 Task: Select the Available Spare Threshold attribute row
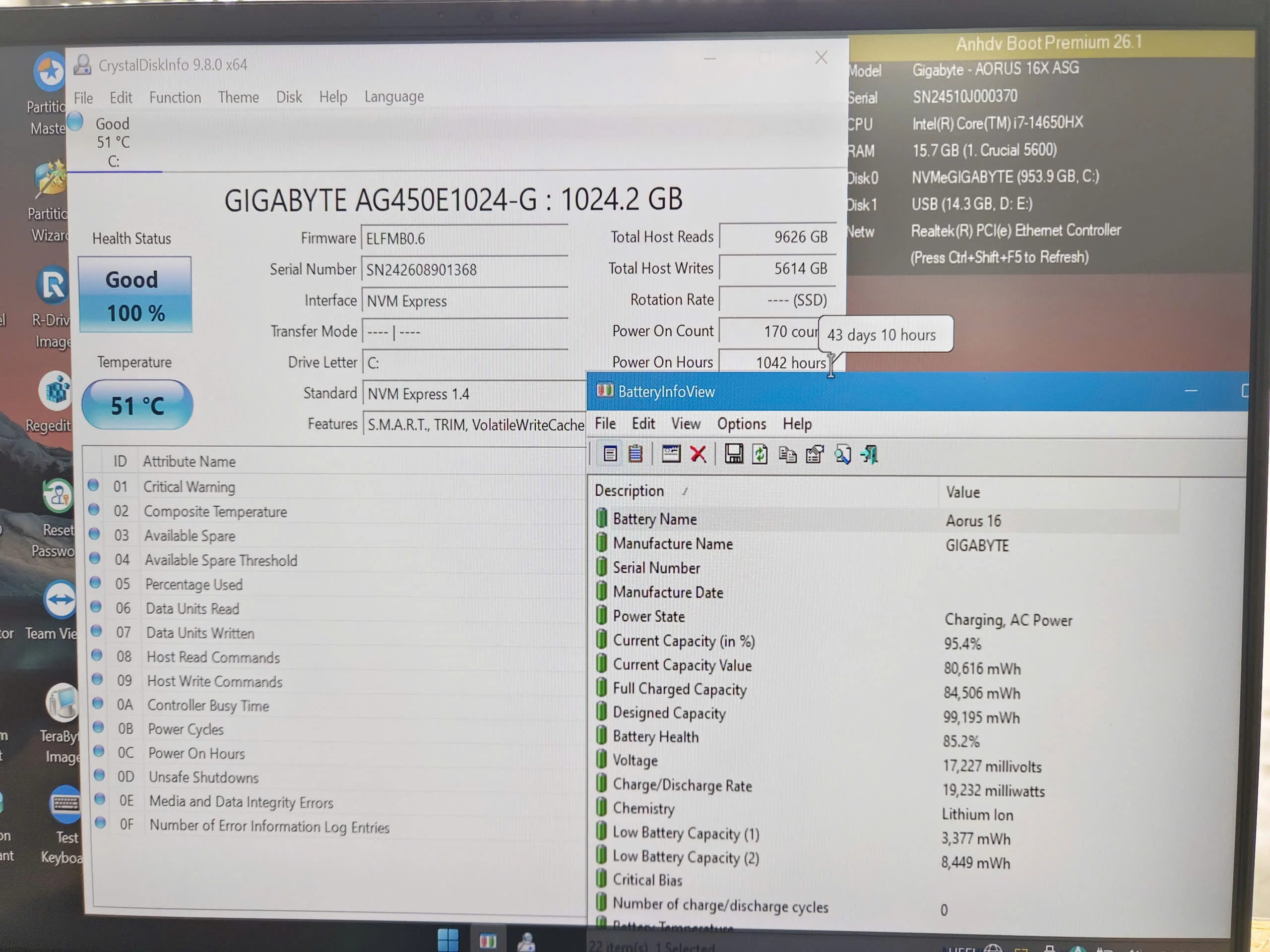(x=337, y=560)
